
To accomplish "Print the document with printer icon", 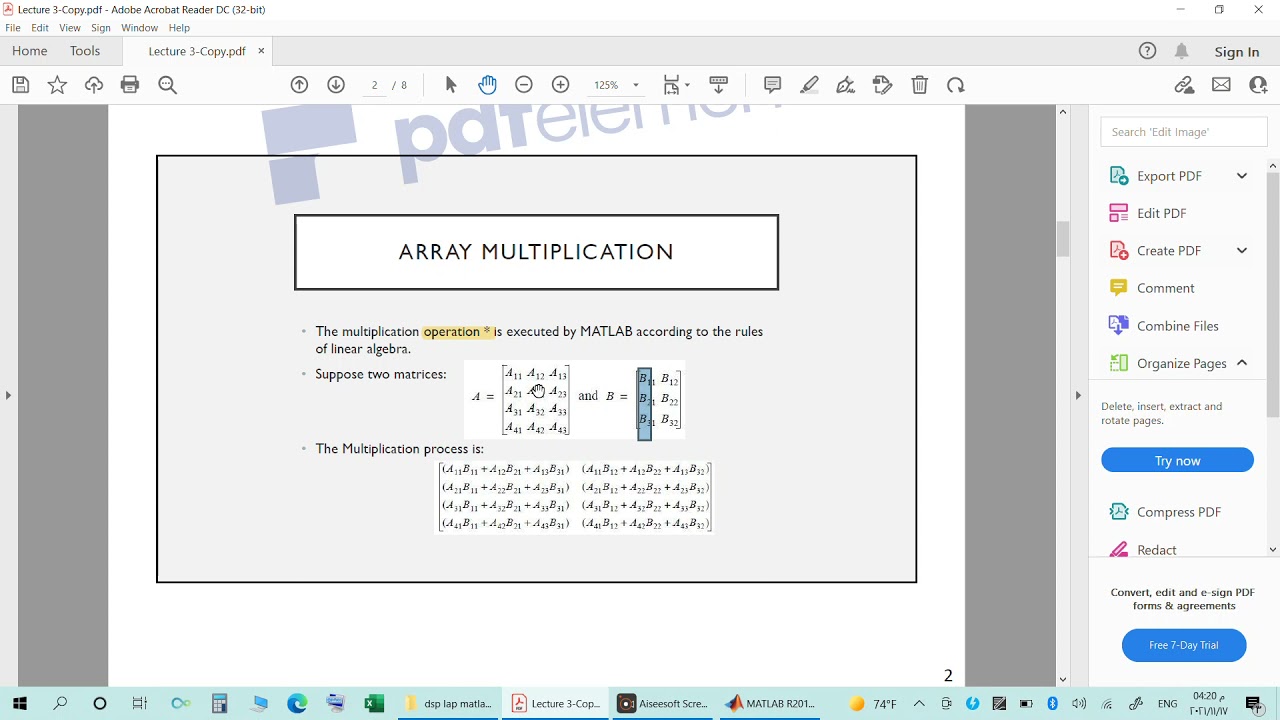I will [x=130, y=85].
